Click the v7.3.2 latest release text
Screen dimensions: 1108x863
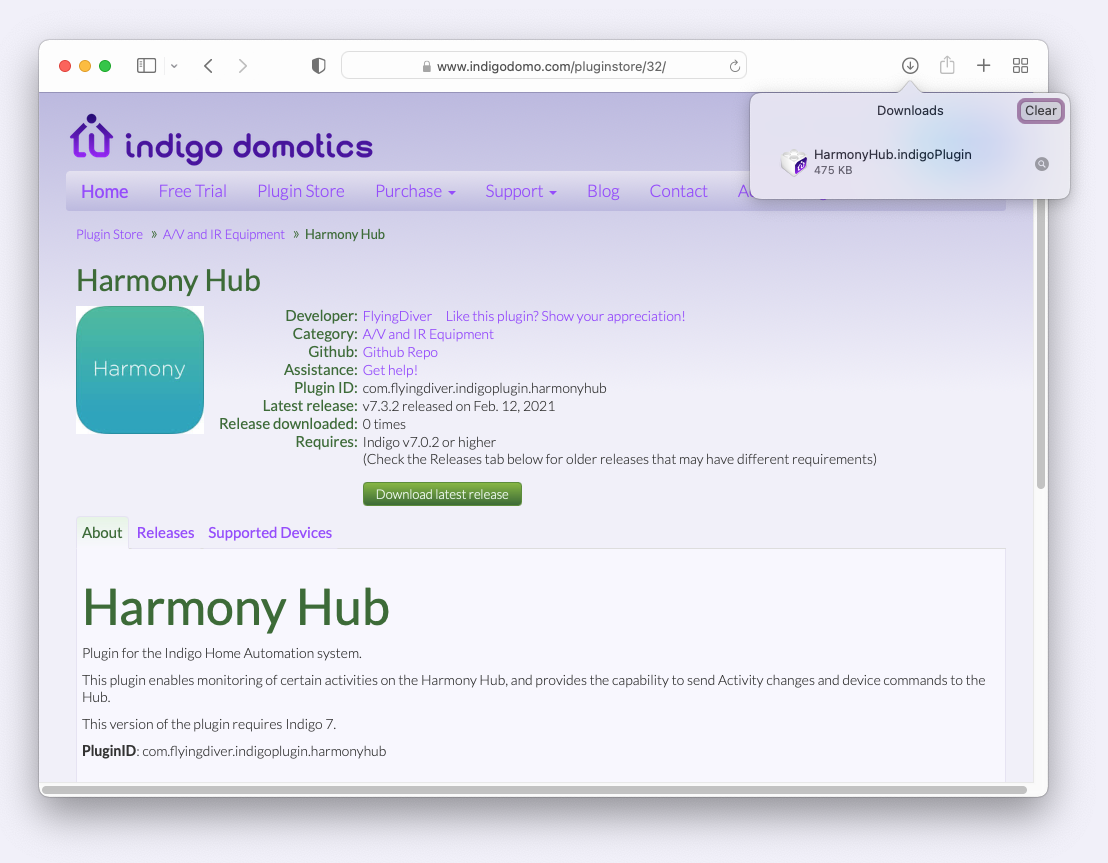pos(459,406)
